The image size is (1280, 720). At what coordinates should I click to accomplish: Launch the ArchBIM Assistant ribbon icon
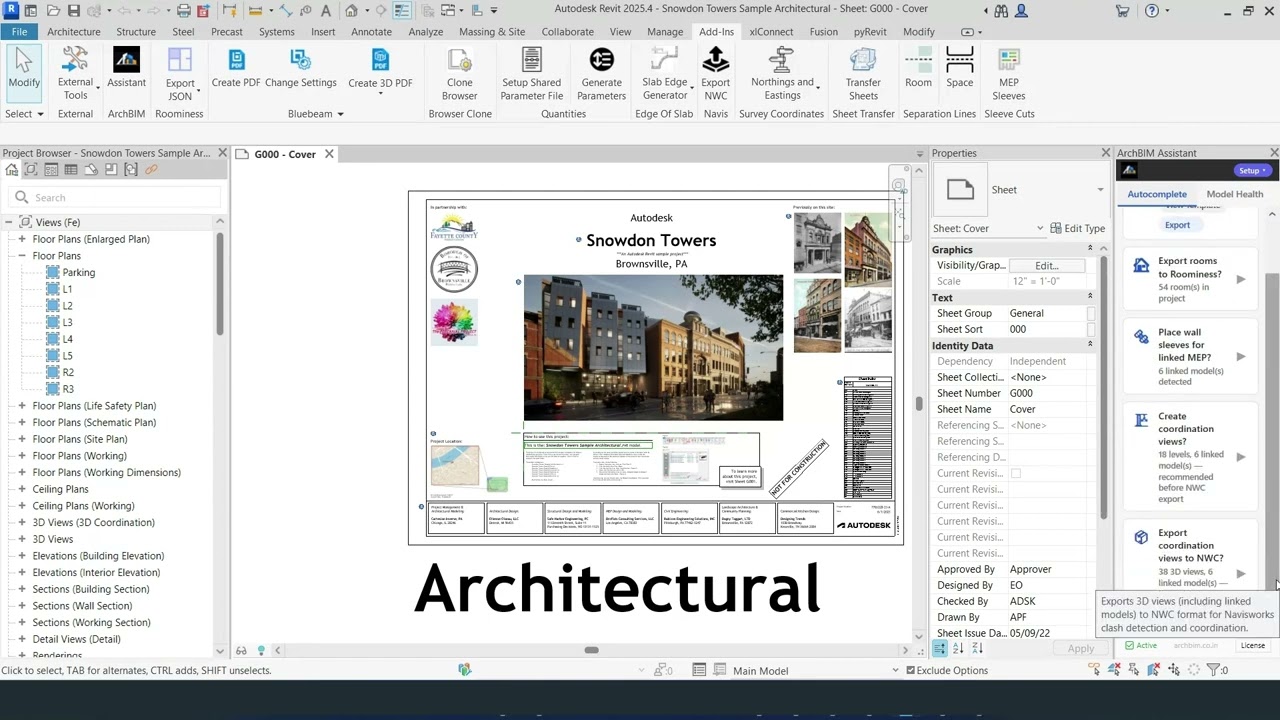coord(126,68)
